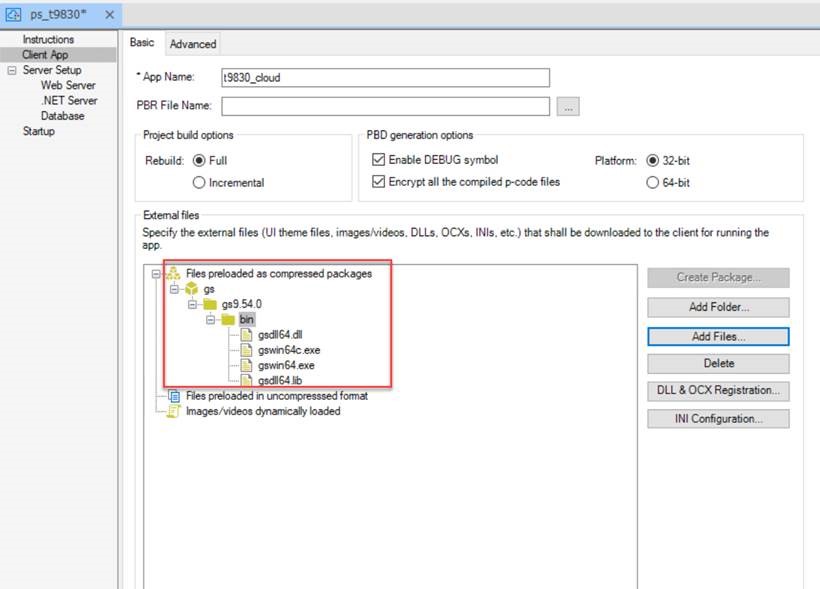Viewport: 820px width, 589px height.
Task: Collapse the gs9.54.0 folder node
Action: point(193,304)
